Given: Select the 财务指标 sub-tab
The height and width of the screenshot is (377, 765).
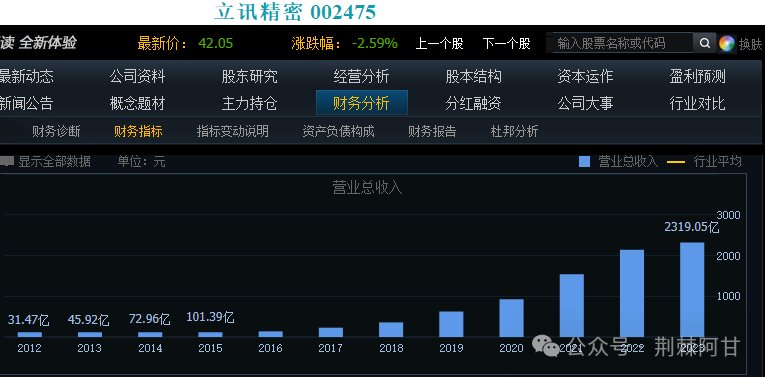Looking at the screenshot, I should pos(138,131).
